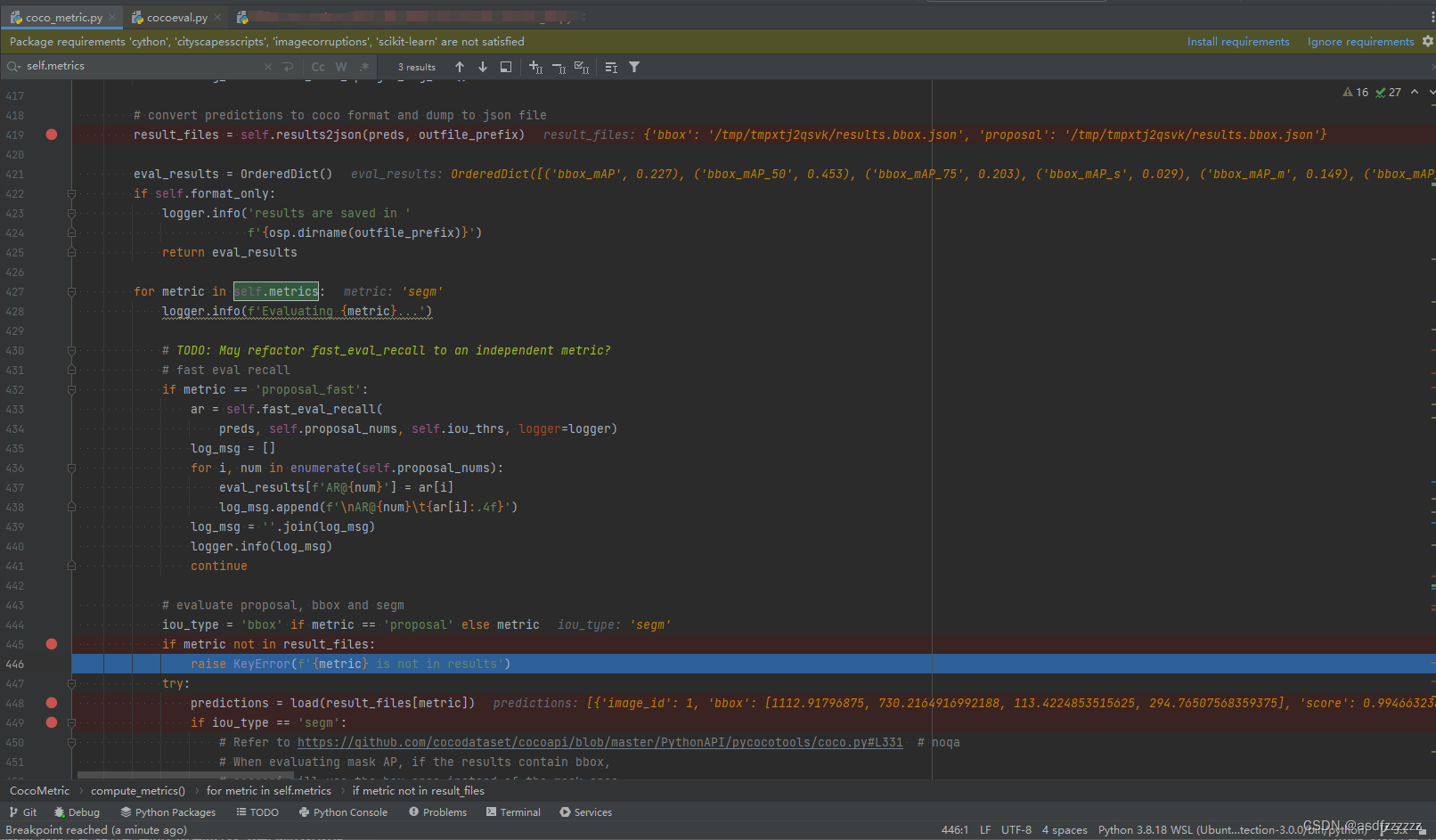The height and width of the screenshot is (840, 1436).
Task: Open the Services tool window
Action: 585,812
